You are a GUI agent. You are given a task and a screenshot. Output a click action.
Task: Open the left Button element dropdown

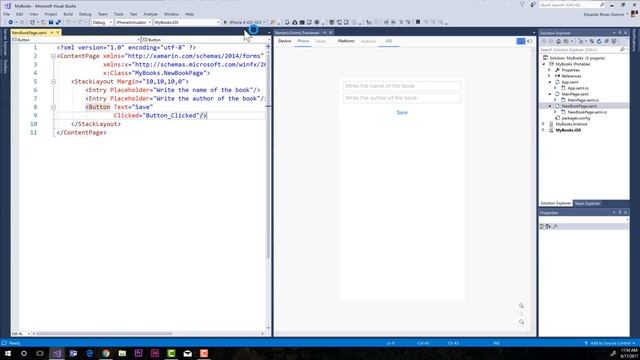coord(76,40)
